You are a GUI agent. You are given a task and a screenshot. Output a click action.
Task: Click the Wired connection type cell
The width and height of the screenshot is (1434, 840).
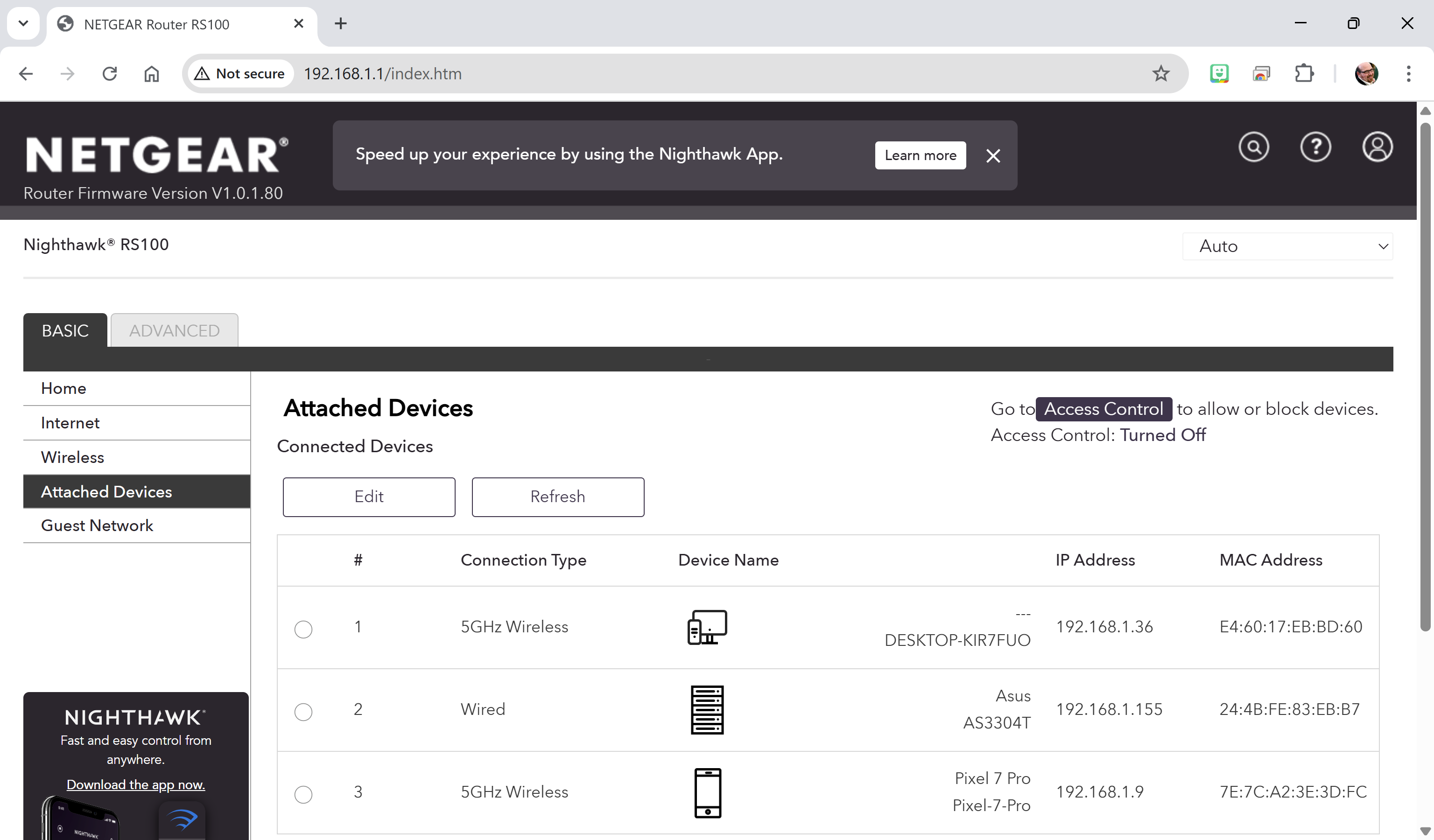(x=483, y=709)
